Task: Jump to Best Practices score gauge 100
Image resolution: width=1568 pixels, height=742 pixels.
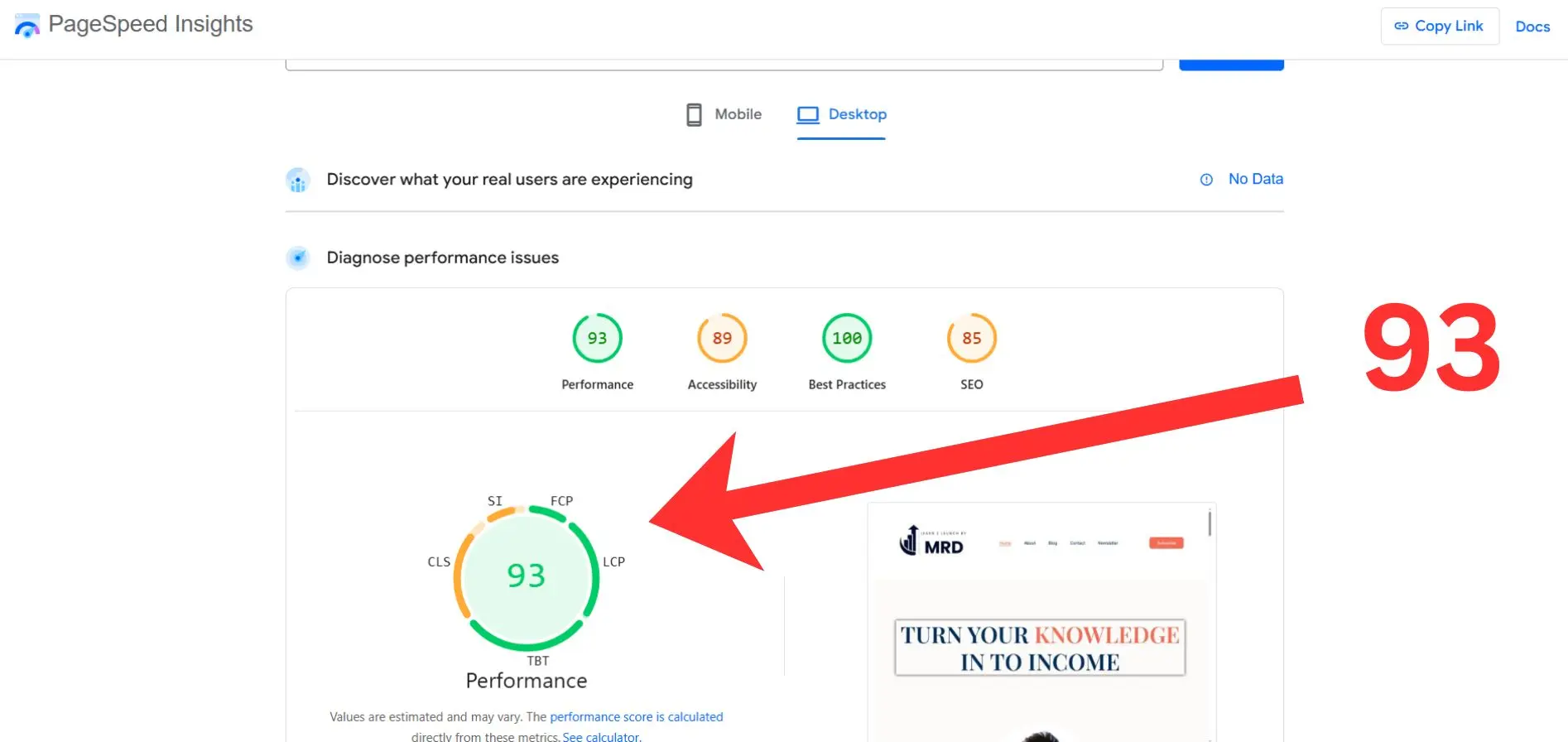Action: click(847, 338)
